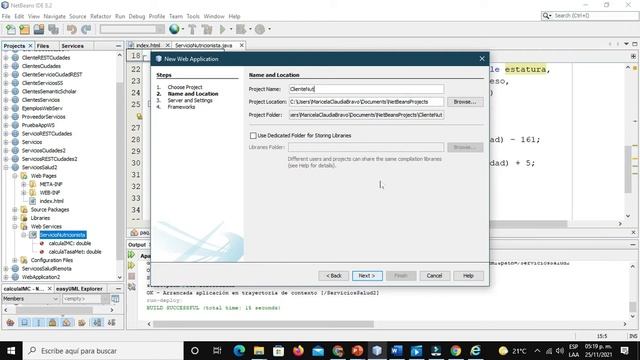Open Firefox from the taskbar
This screenshot has width=640, height=360.
click(298, 351)
